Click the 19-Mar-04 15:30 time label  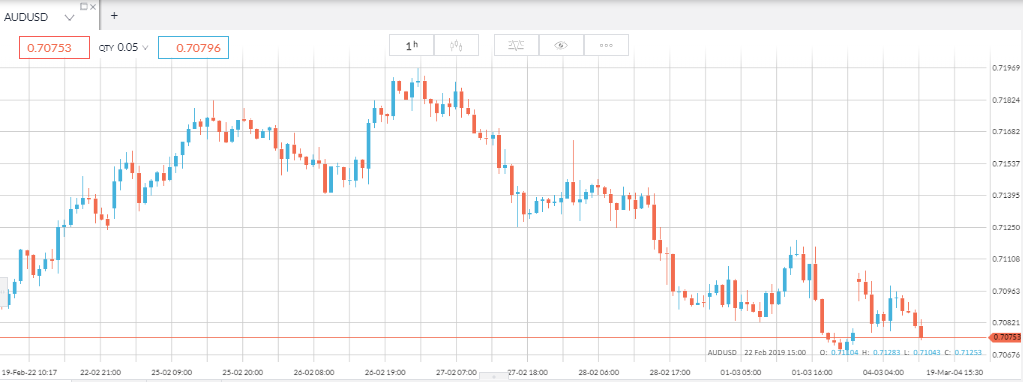(x=953, y=372)
